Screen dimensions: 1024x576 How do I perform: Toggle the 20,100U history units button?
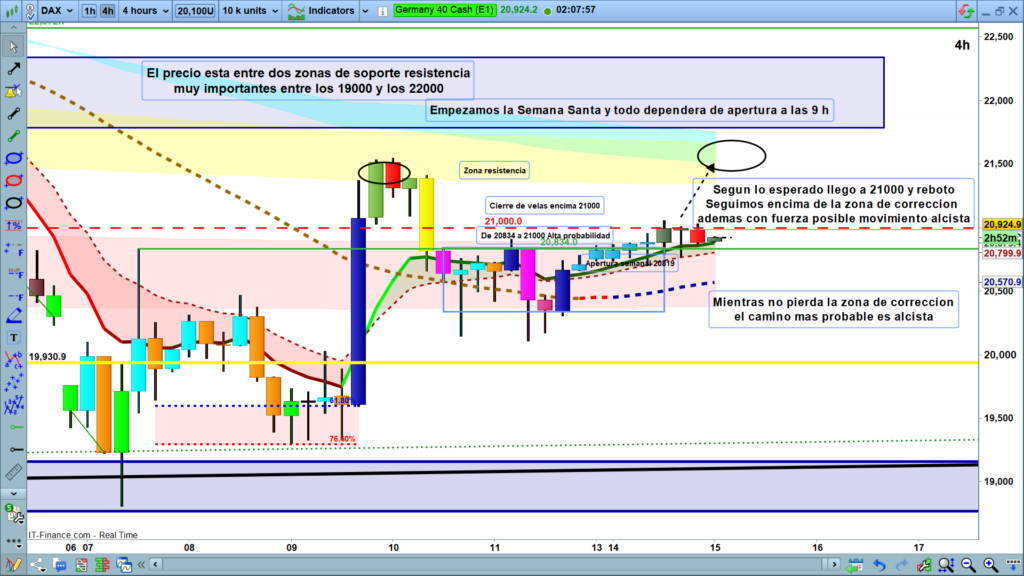(x=192, y=12)
